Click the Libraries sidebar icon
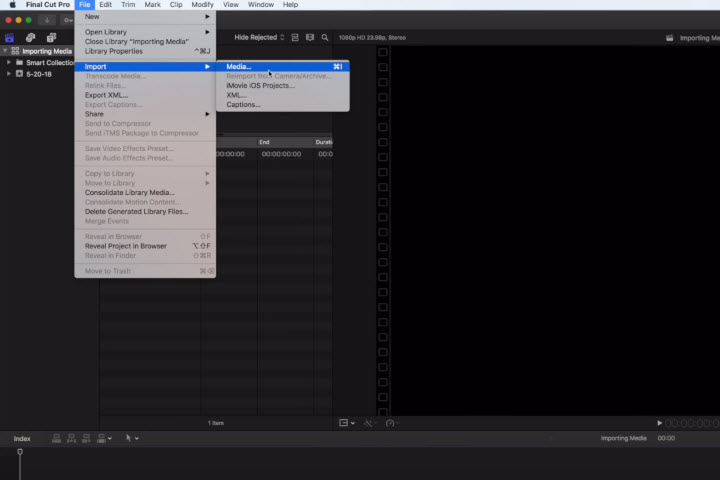 click(x=10, y=37)
